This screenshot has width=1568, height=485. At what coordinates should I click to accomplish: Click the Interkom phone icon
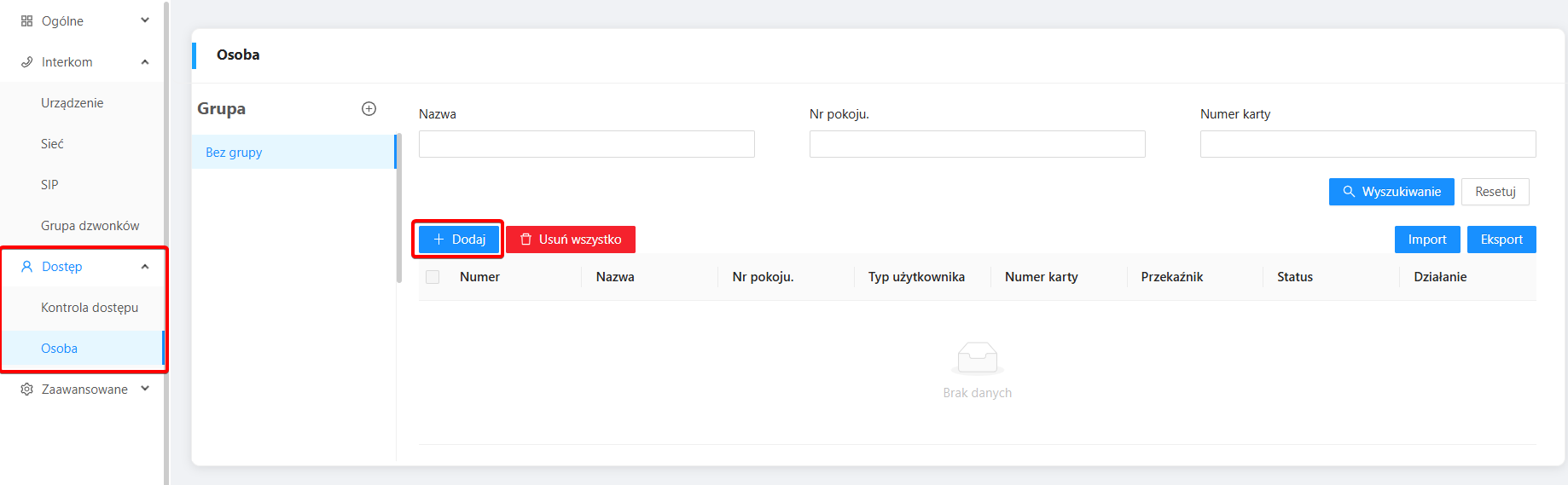point(26,62)
